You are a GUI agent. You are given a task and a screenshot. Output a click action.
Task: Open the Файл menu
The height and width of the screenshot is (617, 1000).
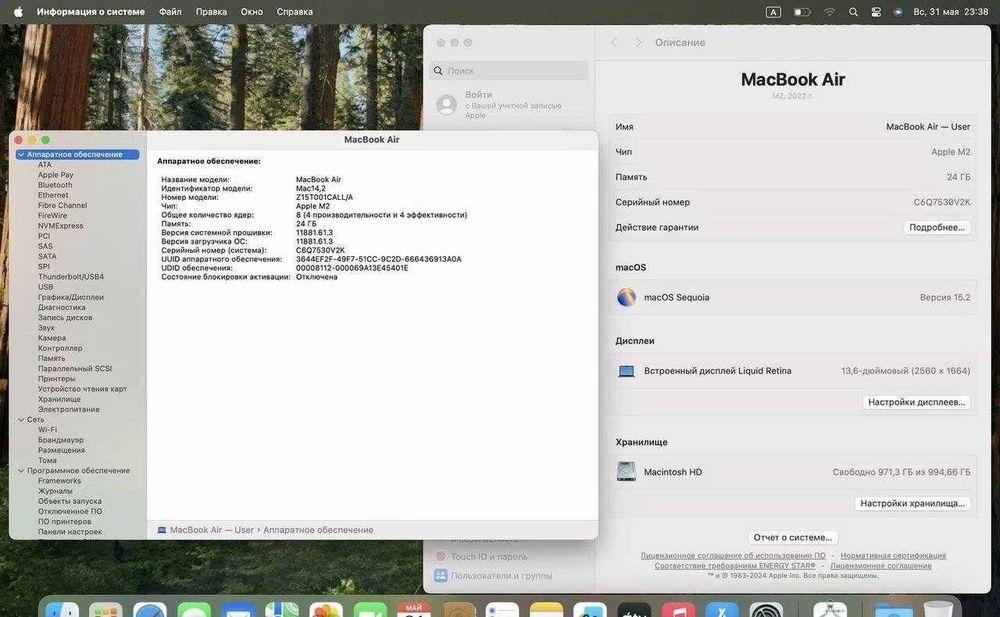(x=170, y=11)
